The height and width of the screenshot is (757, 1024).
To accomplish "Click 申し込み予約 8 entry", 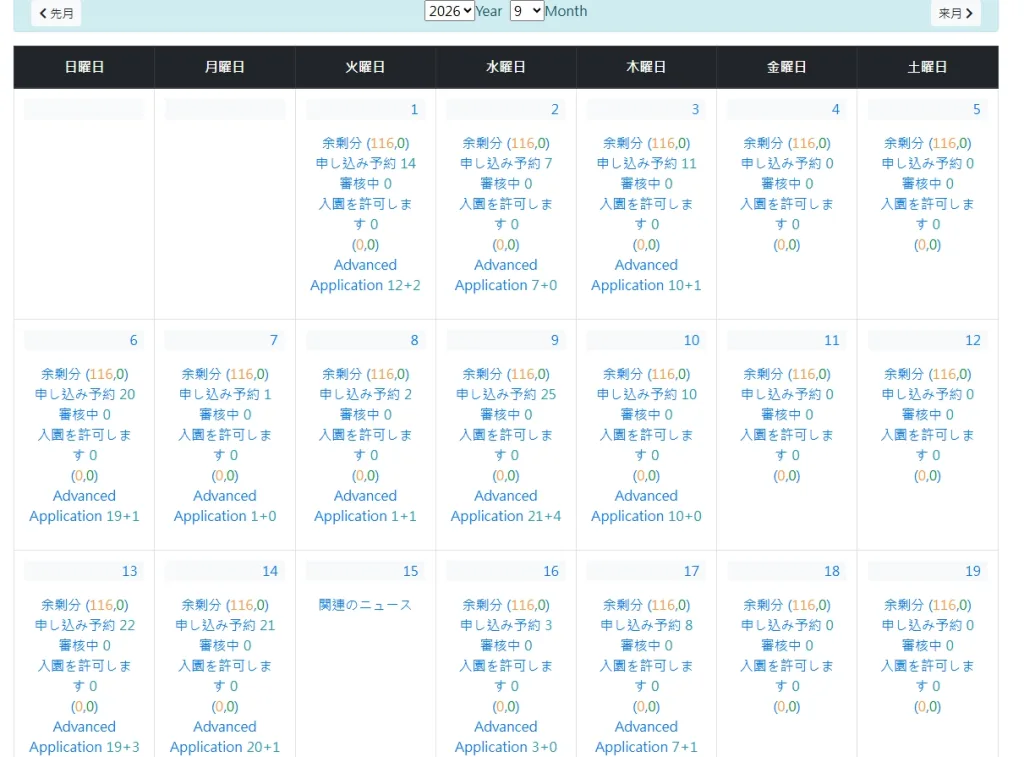I will (x=646, y=625).
